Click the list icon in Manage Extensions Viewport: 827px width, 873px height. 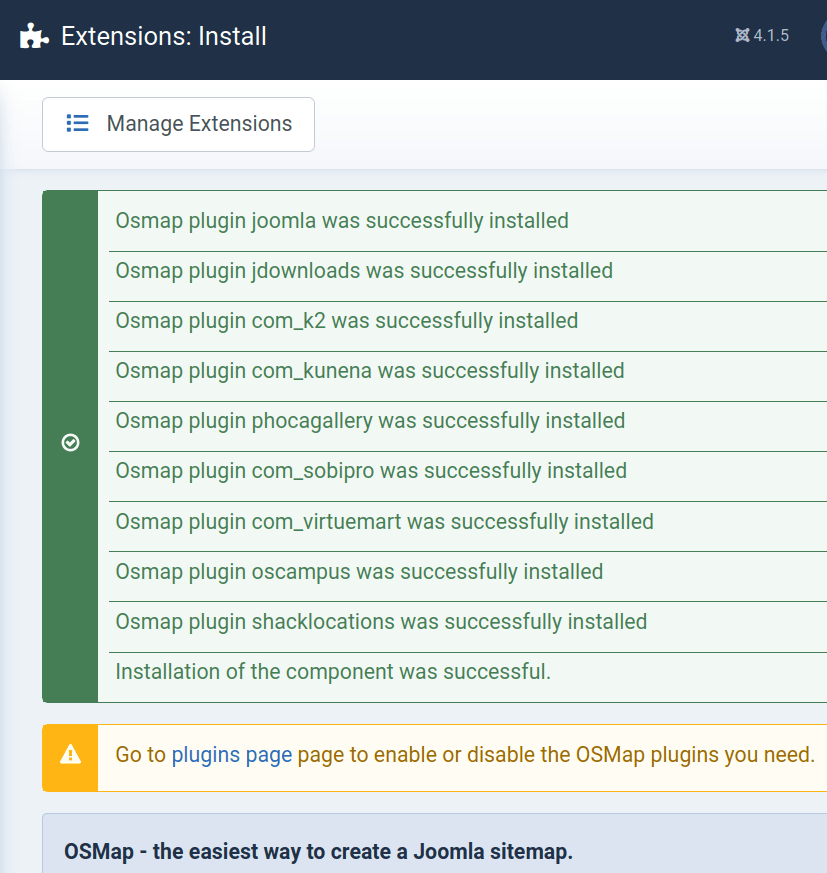(77, 123)
